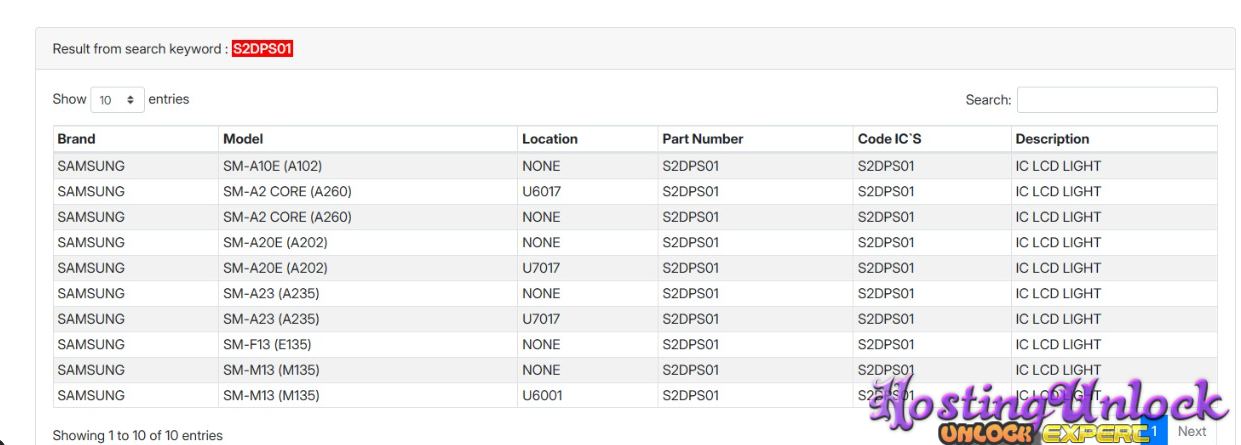Click the Hosting Unlock watermark logo
The image size is (1241, 445).
(x=1050, y=410)
